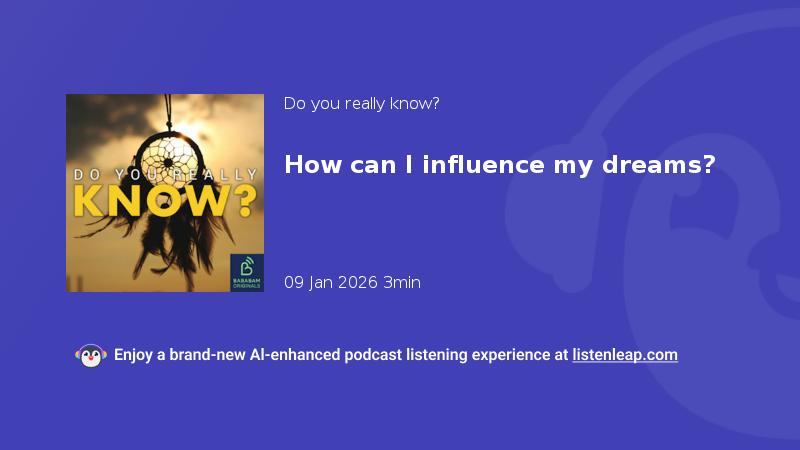Click the dreamcatcher's hanging cord at top
This screenshot has width=800, height=450.
coord(168,112)
